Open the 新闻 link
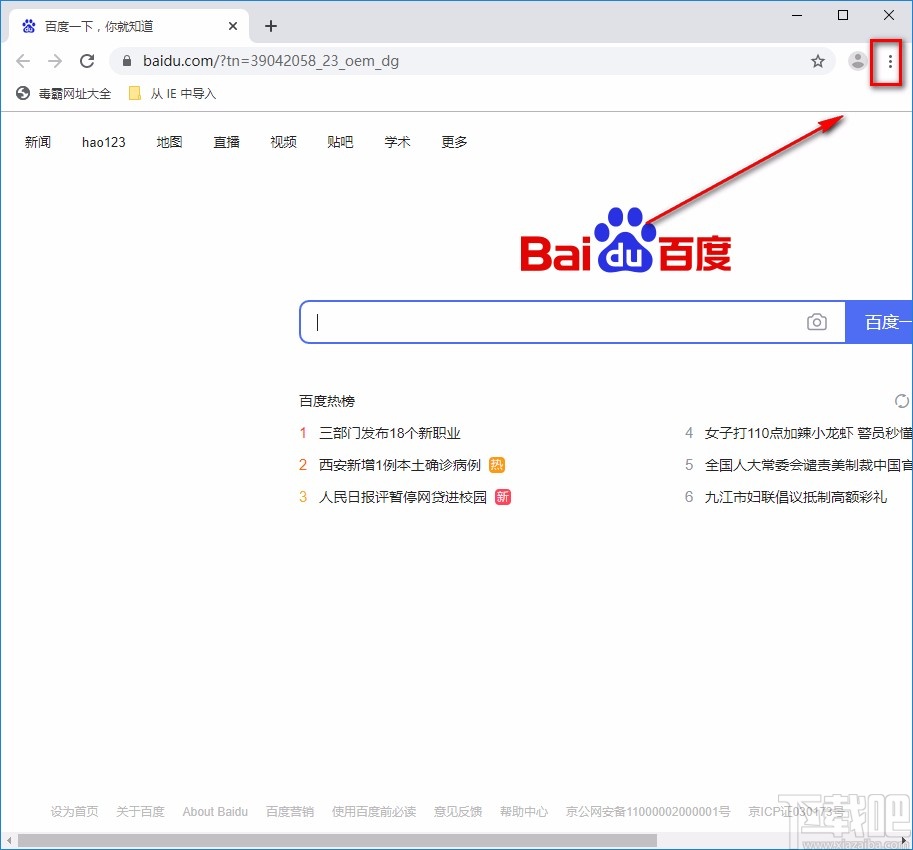The width and height of the screenshot is (913, 850). point(38,142)
